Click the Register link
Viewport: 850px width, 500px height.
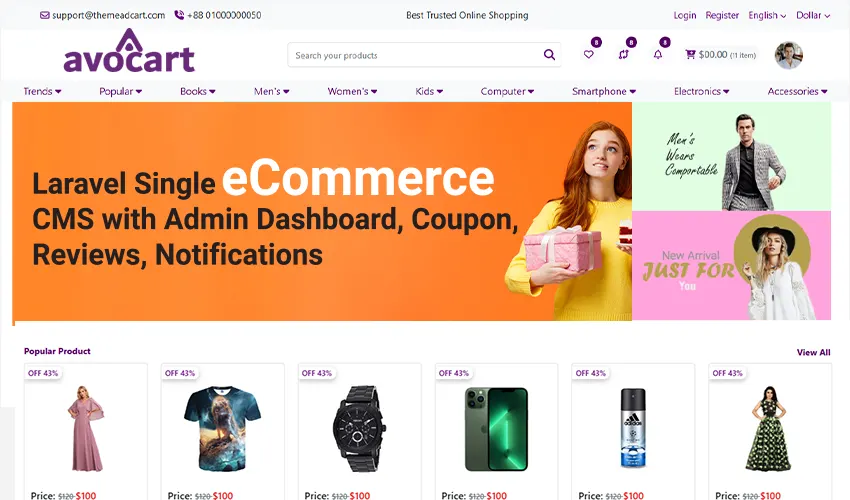pos(722,15)
